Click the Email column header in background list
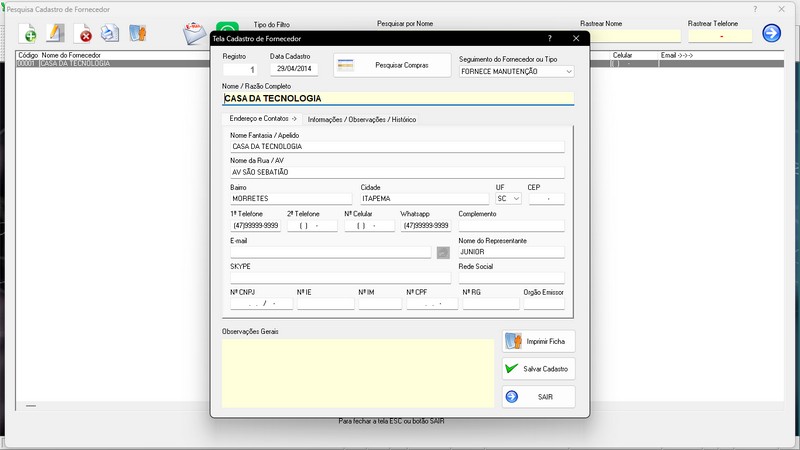This screenshot has width=800, height=450. click(677, 55)
